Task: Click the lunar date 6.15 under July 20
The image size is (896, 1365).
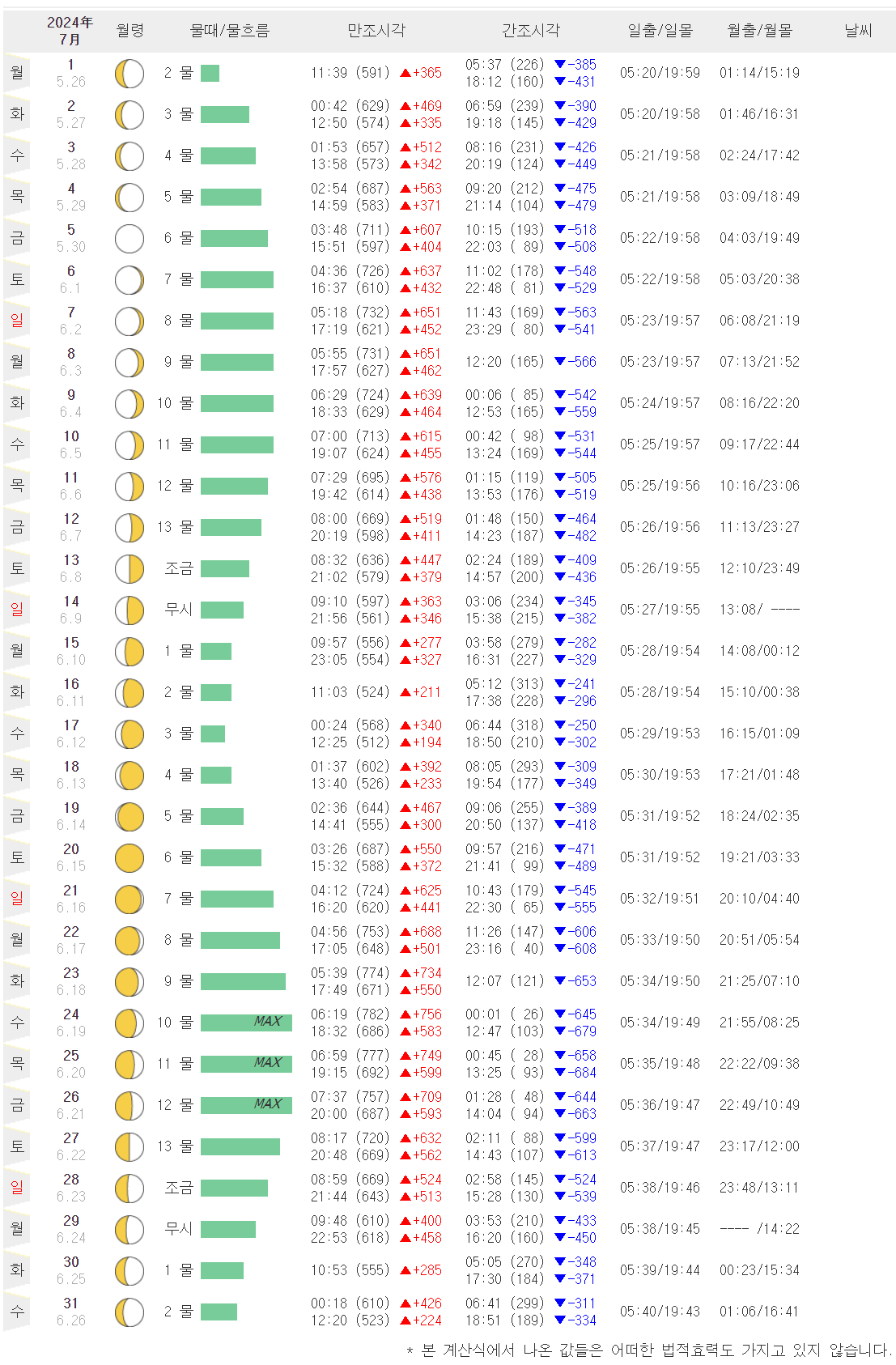Action: (71, 866)
